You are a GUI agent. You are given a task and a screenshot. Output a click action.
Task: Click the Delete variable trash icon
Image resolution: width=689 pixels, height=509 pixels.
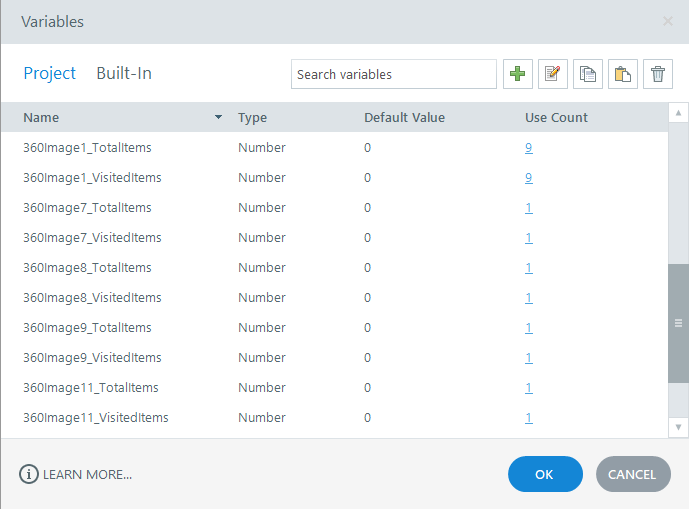[658, 74]
